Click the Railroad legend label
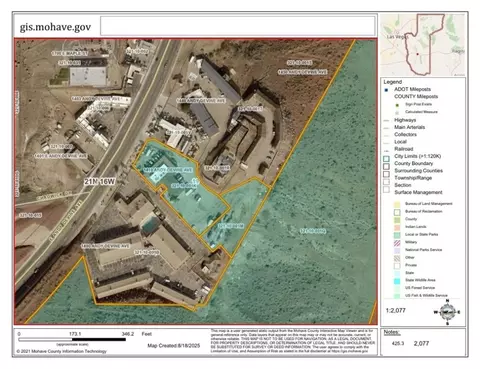480x369 pixels. [404, 149]
